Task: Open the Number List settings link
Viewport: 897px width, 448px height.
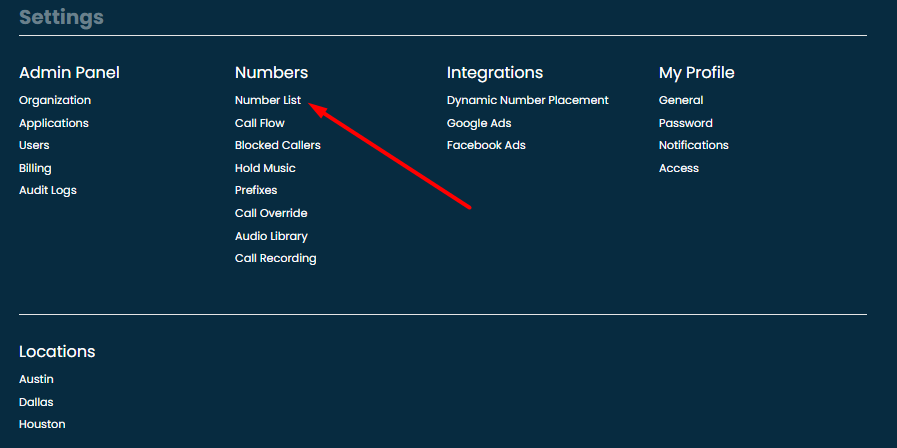Action: [x=267, y=100]
